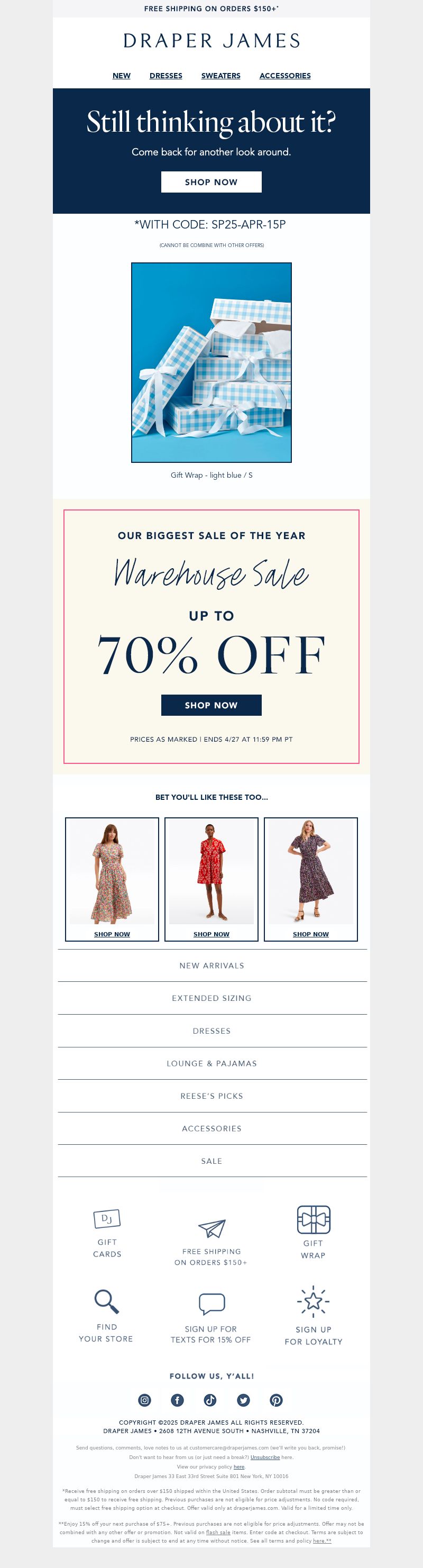This screenshot has width=423, height=1568.
Task: Open the Facebook social icon
Action: pyautogui.click(x=177, y=1400)
